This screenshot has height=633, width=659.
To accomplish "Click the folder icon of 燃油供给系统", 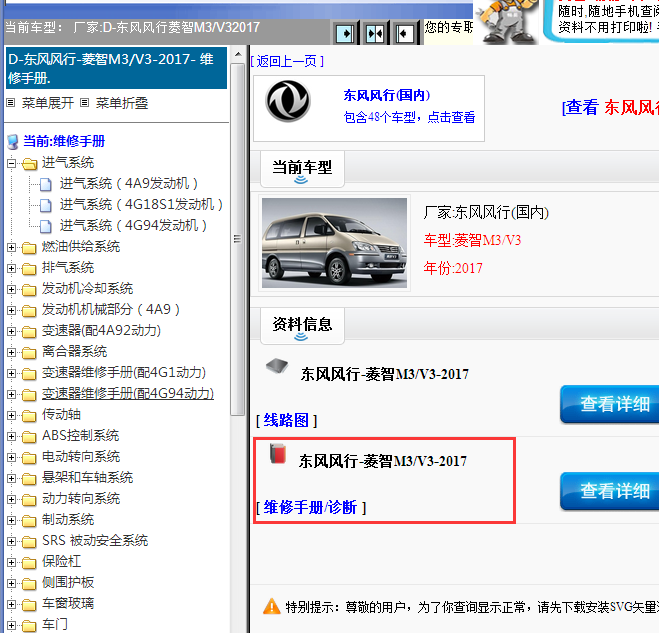I will [29, 248].
